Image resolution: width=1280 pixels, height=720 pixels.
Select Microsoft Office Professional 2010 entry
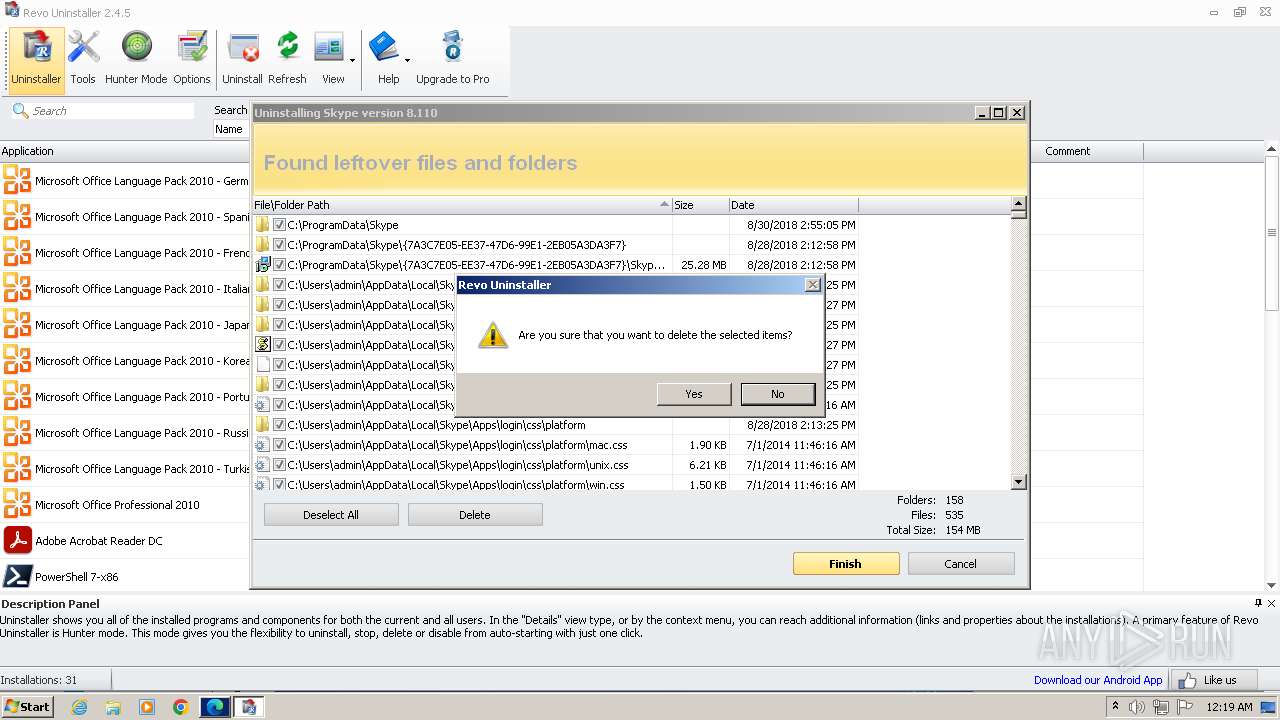pyautogui.click(x=117, y=505)
